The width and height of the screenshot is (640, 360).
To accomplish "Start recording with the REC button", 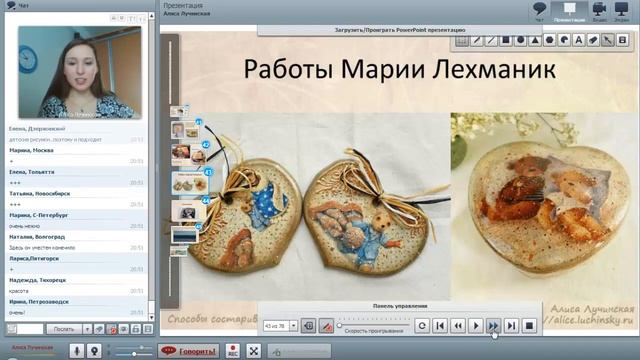I will coord(233,351).
